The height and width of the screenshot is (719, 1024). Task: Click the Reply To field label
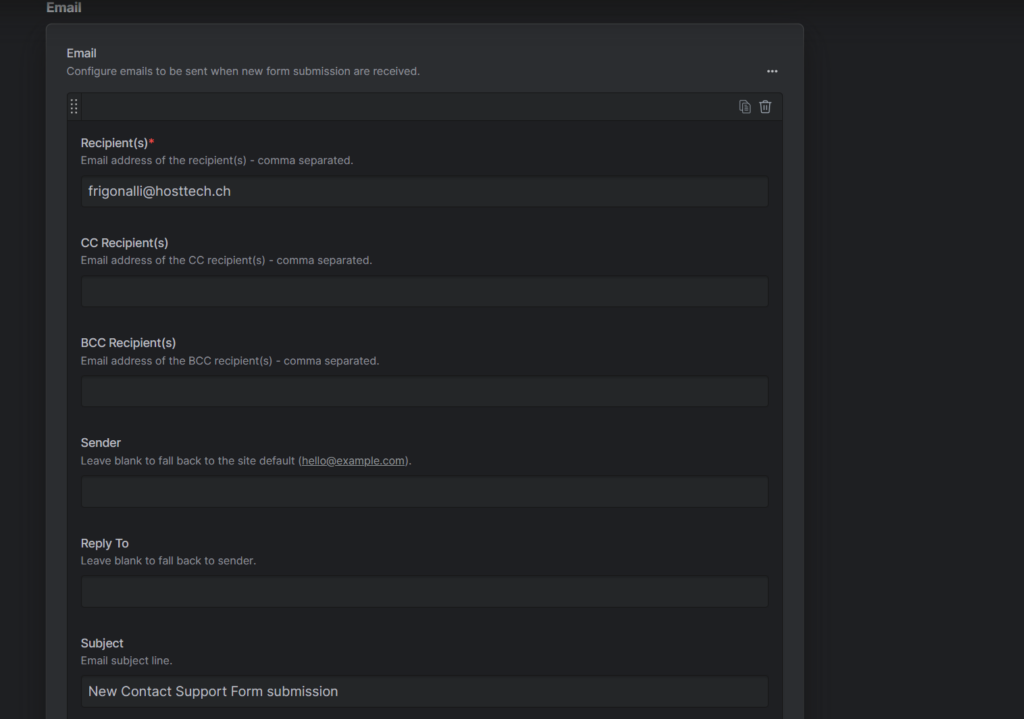(105, 543)
